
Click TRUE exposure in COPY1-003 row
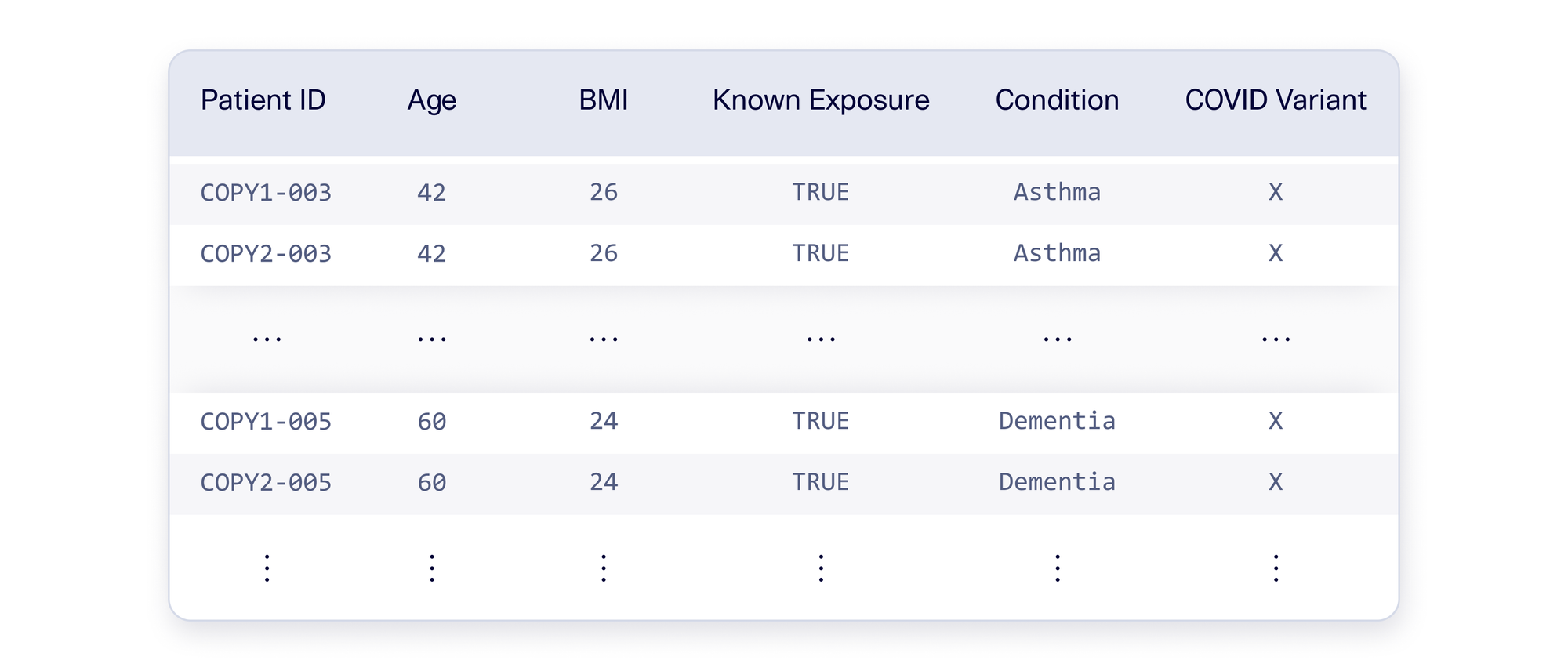(821, 192)
